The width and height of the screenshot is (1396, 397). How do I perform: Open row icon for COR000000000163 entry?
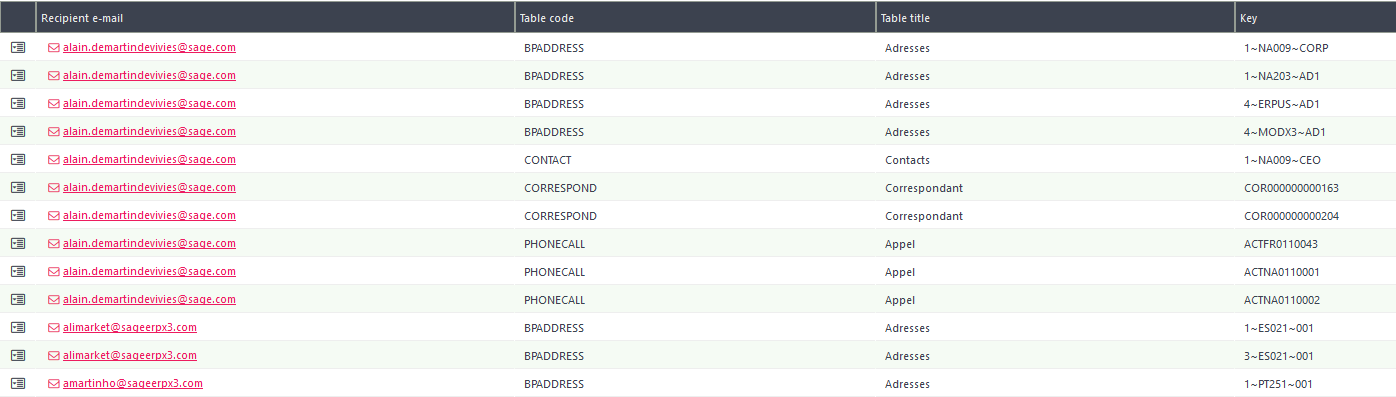click(x=18, y=187)
